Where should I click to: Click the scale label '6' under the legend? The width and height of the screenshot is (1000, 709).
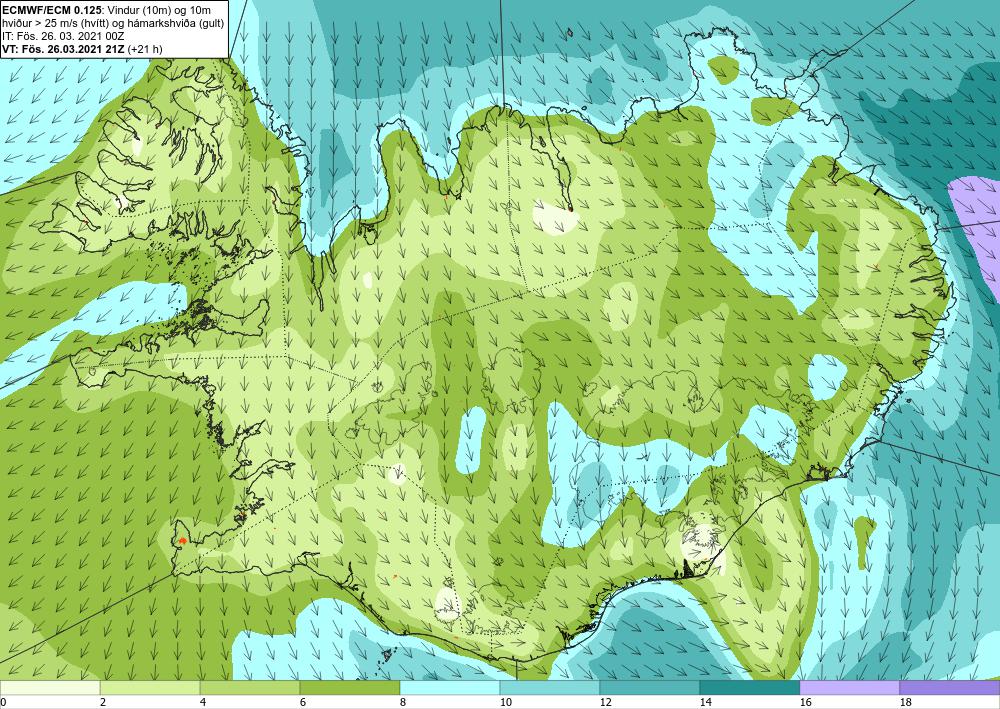tap(302, 703)
